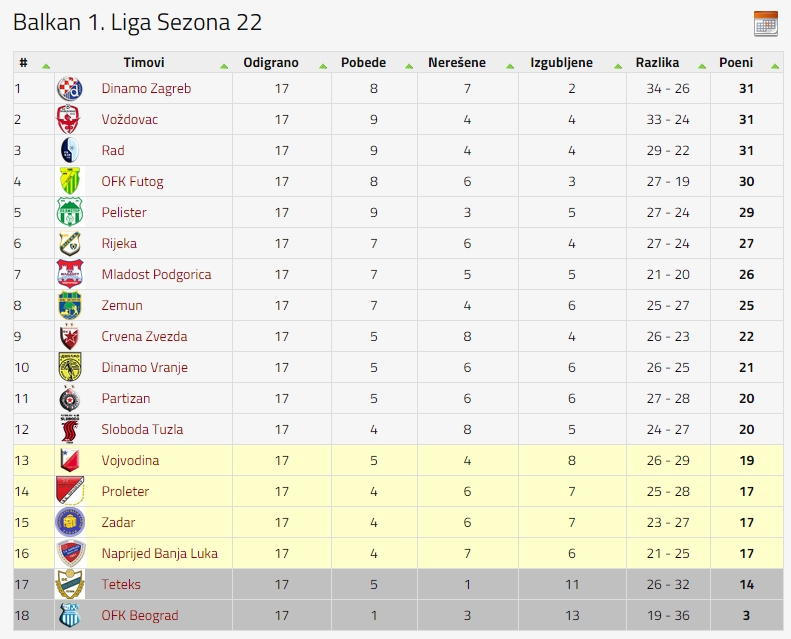Select the Zadar round blue logo

tap(70, 522)
